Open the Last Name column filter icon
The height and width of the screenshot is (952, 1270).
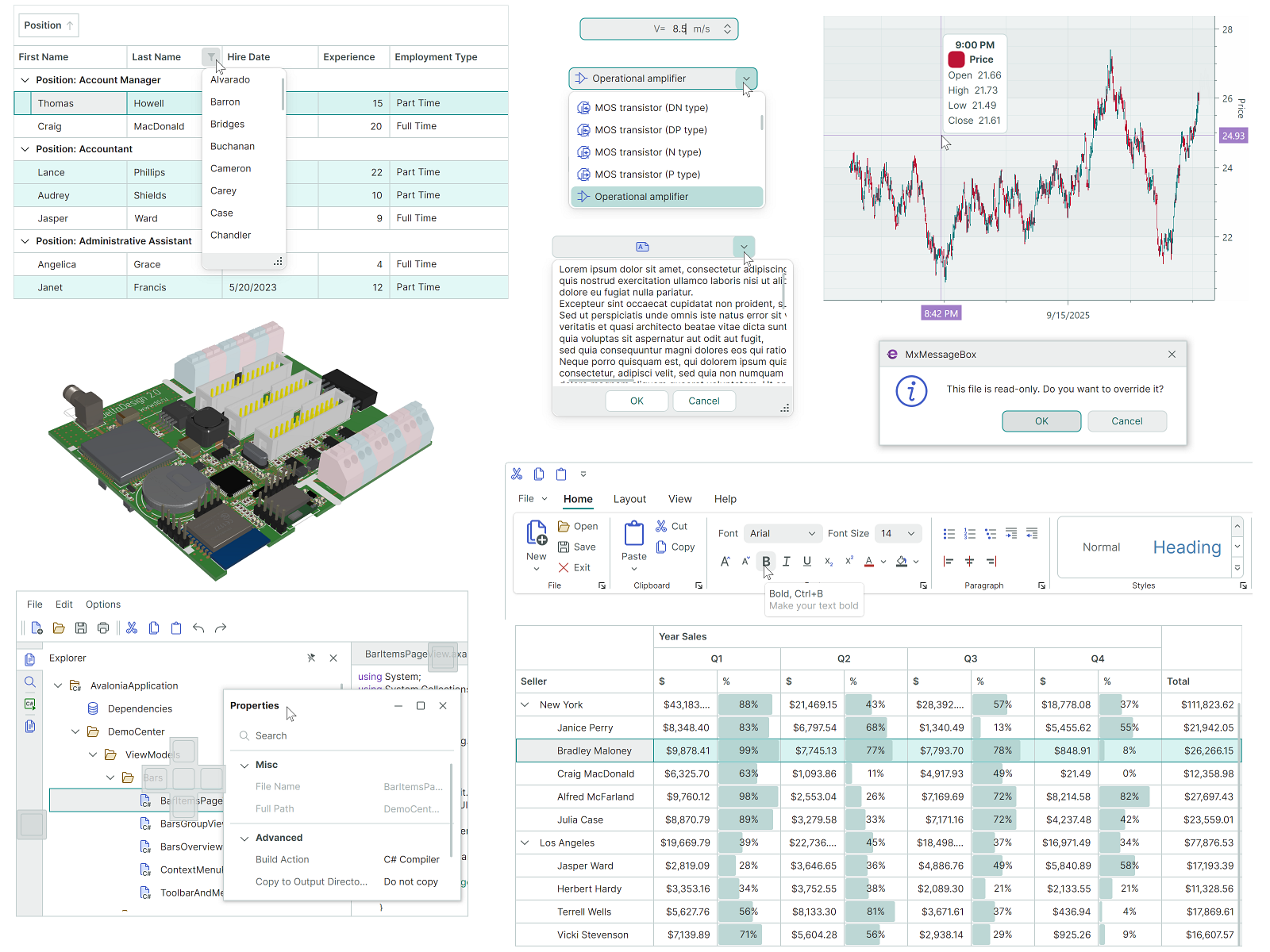pos(210,57)
